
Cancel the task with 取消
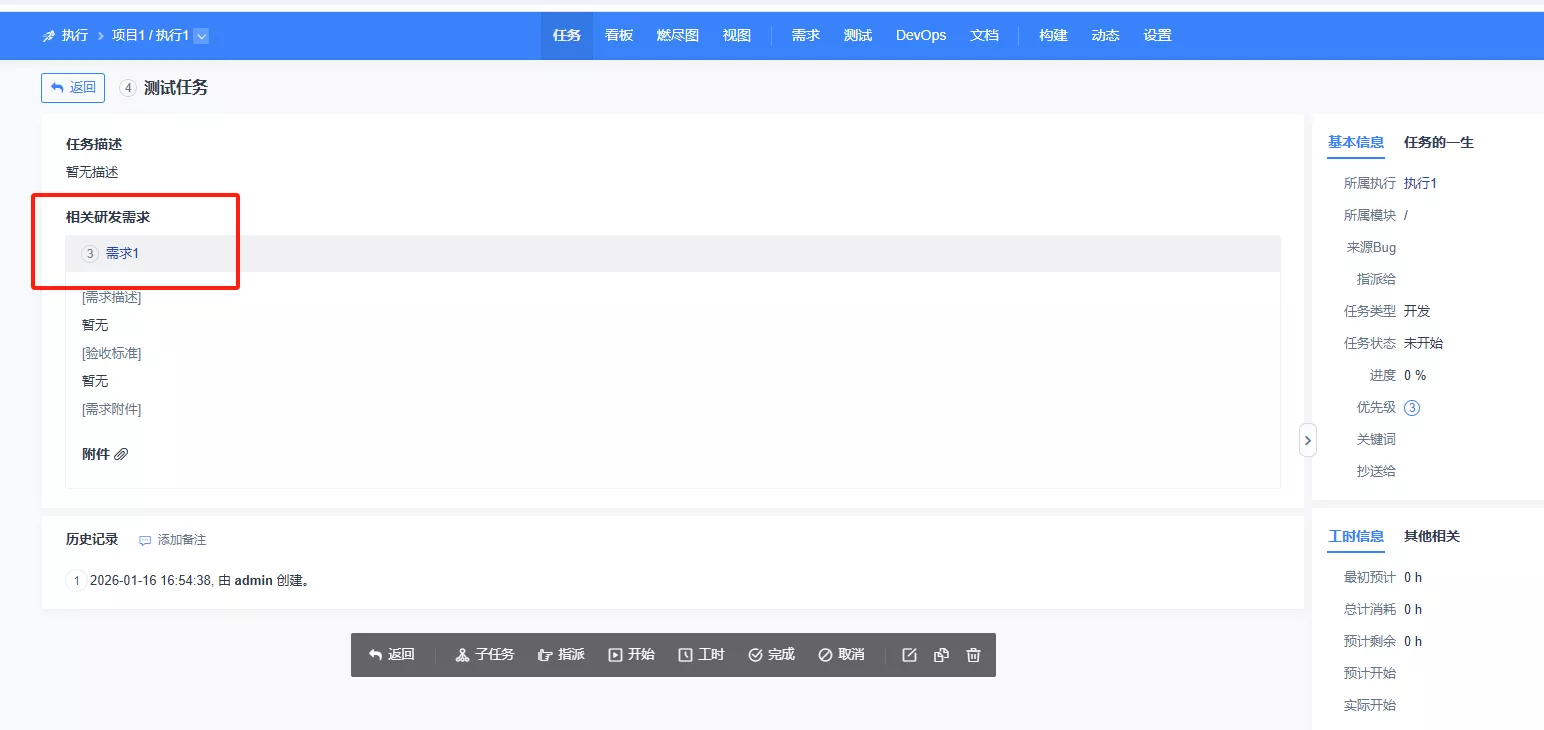coord(842,655)
